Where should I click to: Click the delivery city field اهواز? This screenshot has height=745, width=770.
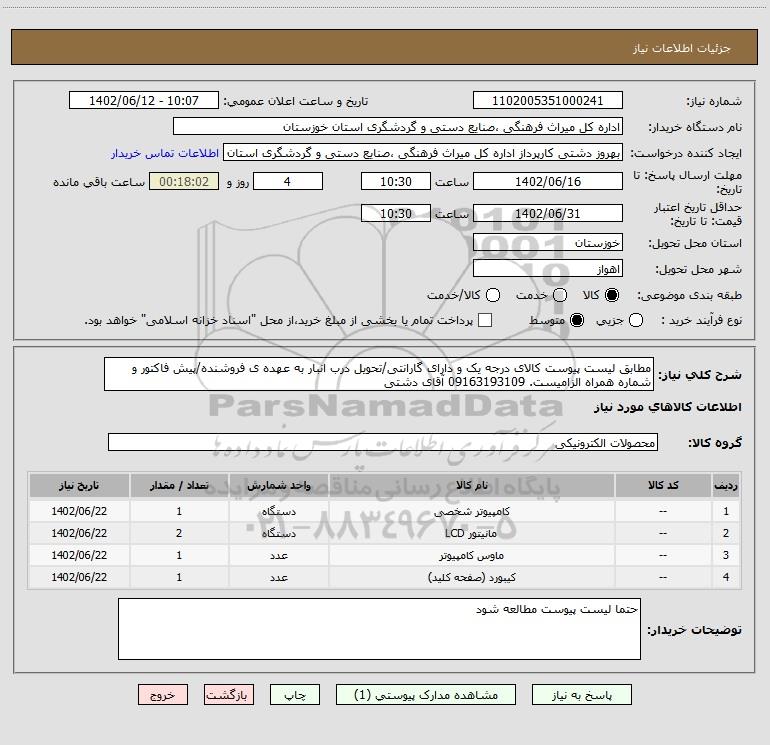(x=548, y=269)
